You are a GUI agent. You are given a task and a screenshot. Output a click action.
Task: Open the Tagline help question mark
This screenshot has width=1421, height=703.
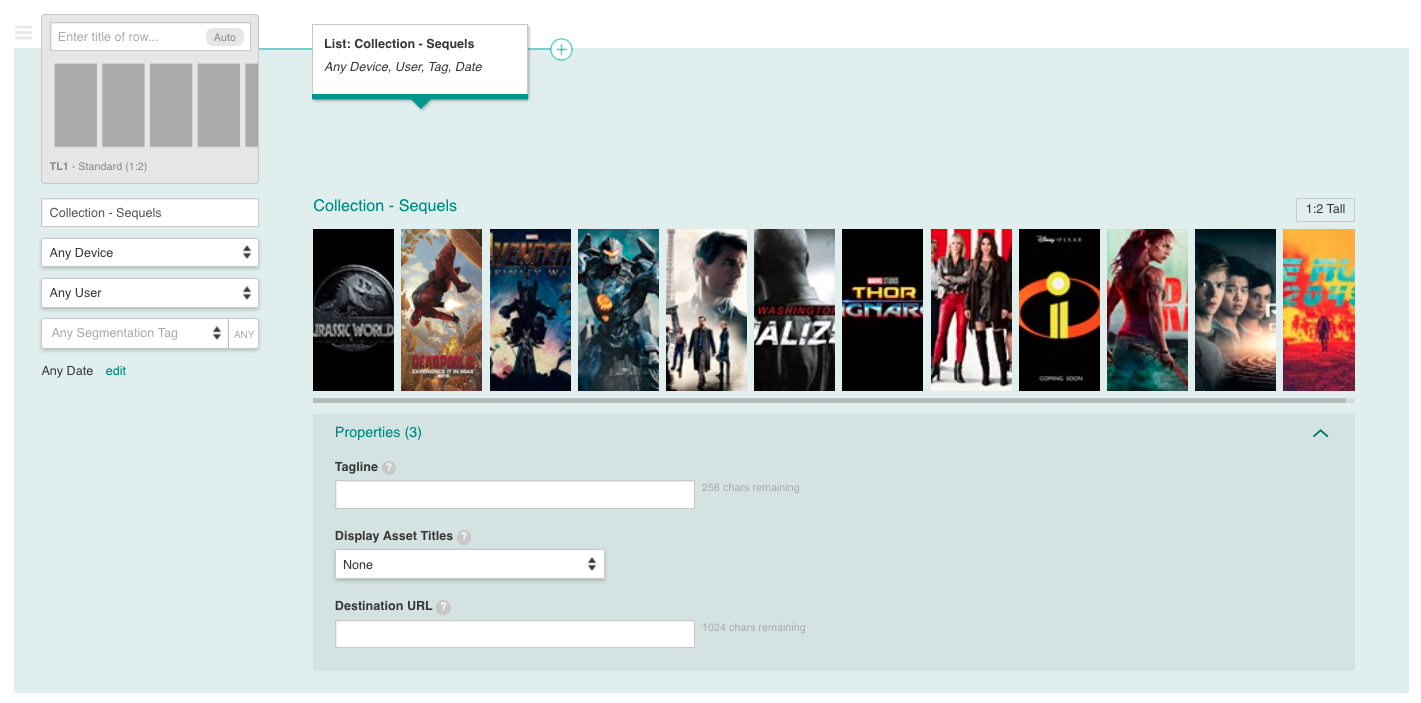pyautogui.click(x=389, y=467)
